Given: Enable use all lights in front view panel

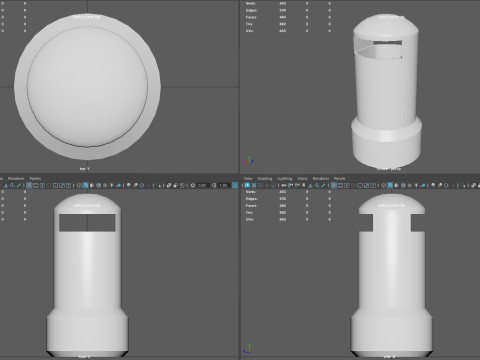Looking at the screenshot, I should [112, 185].
